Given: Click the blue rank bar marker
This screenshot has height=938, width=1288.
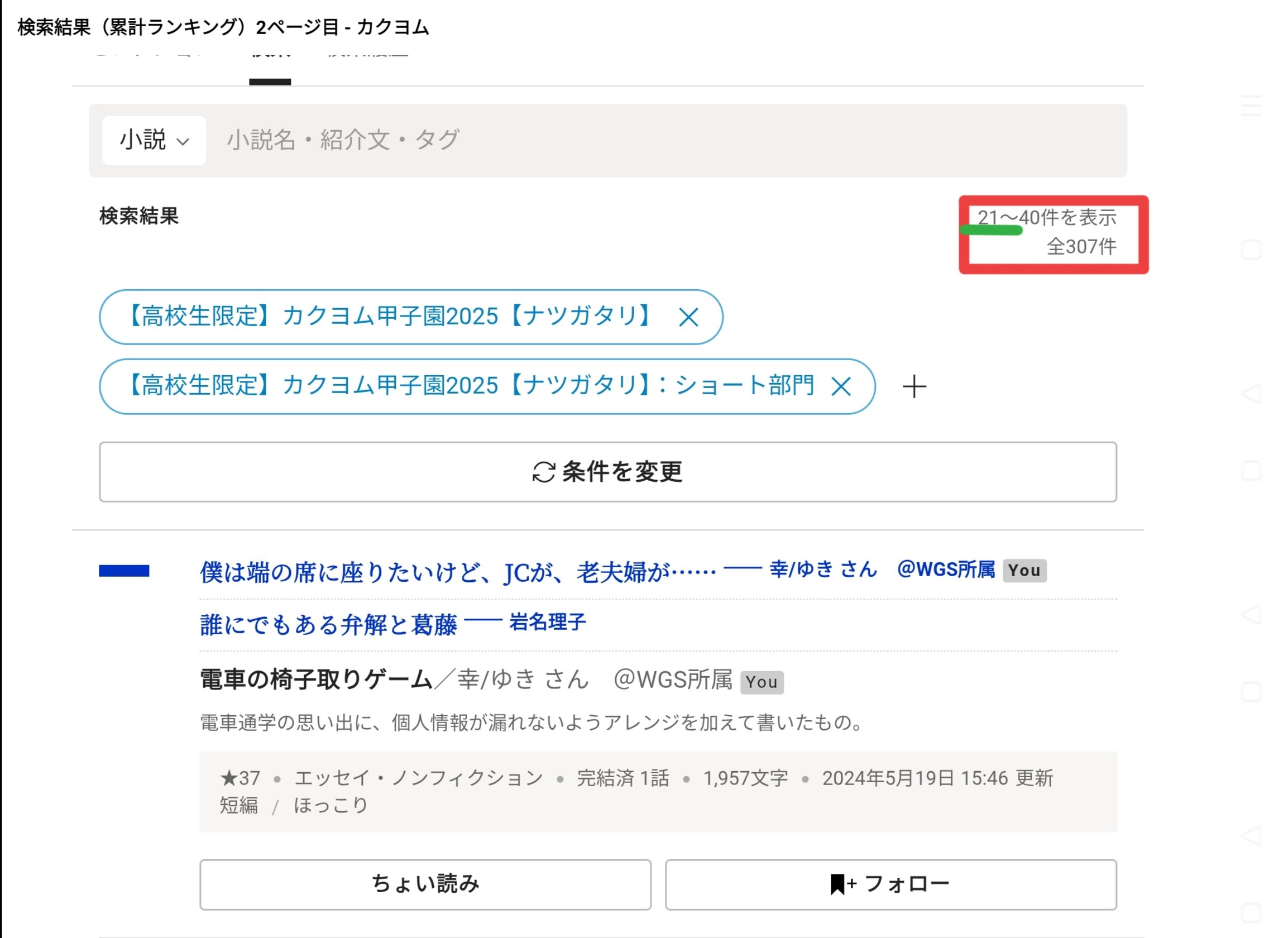Looking at the screenshot, I should pos(124,571).
